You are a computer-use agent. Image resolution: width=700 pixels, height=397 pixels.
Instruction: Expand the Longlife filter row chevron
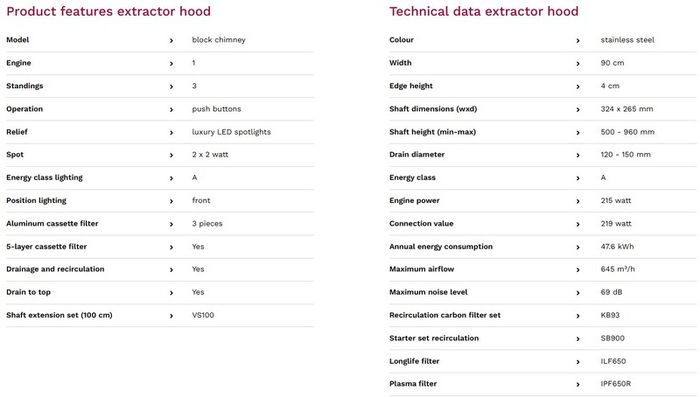click(578, 362)
